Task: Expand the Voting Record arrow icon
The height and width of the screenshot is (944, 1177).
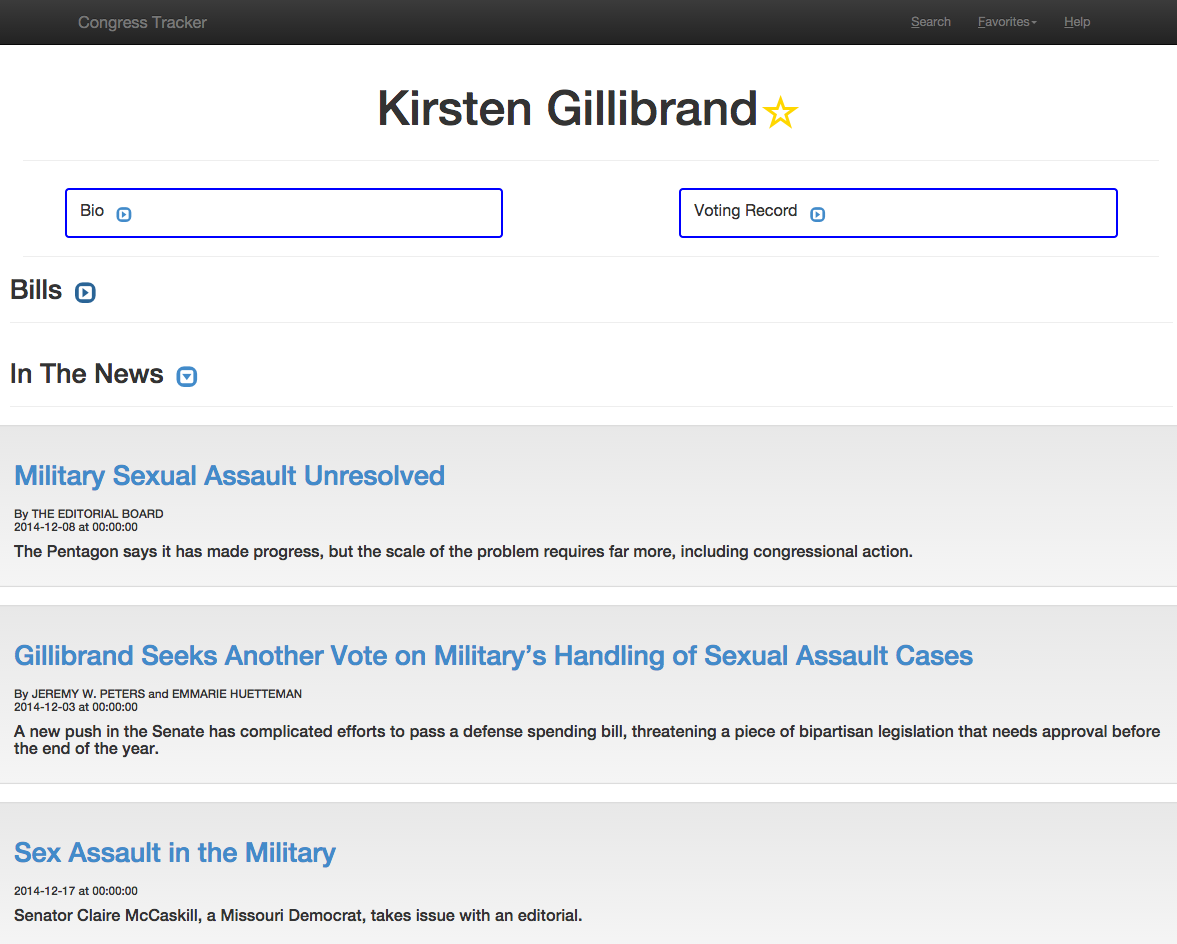Action: pos(817,215)
